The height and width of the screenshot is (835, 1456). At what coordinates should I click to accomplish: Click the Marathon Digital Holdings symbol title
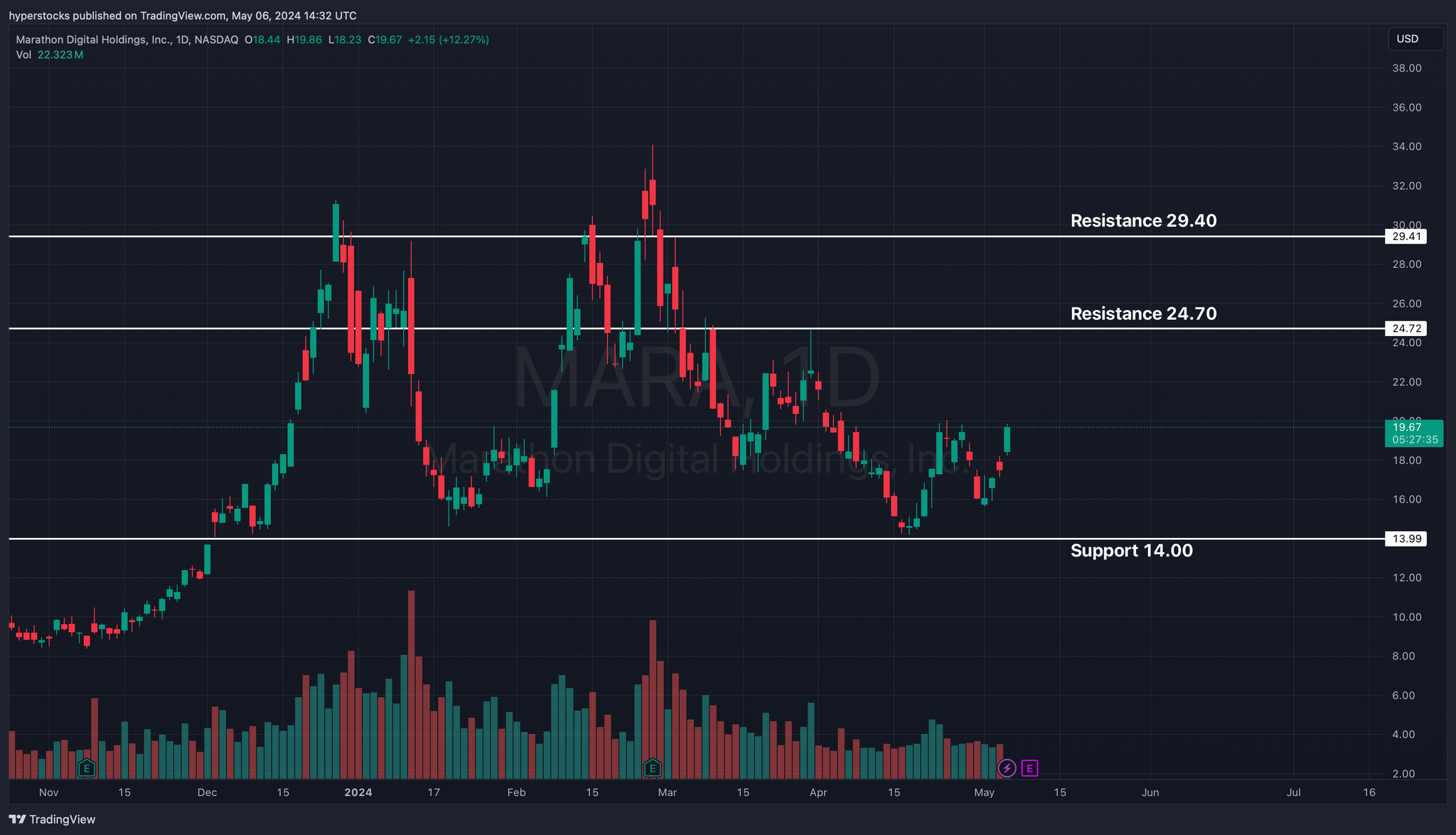(92, 40)
